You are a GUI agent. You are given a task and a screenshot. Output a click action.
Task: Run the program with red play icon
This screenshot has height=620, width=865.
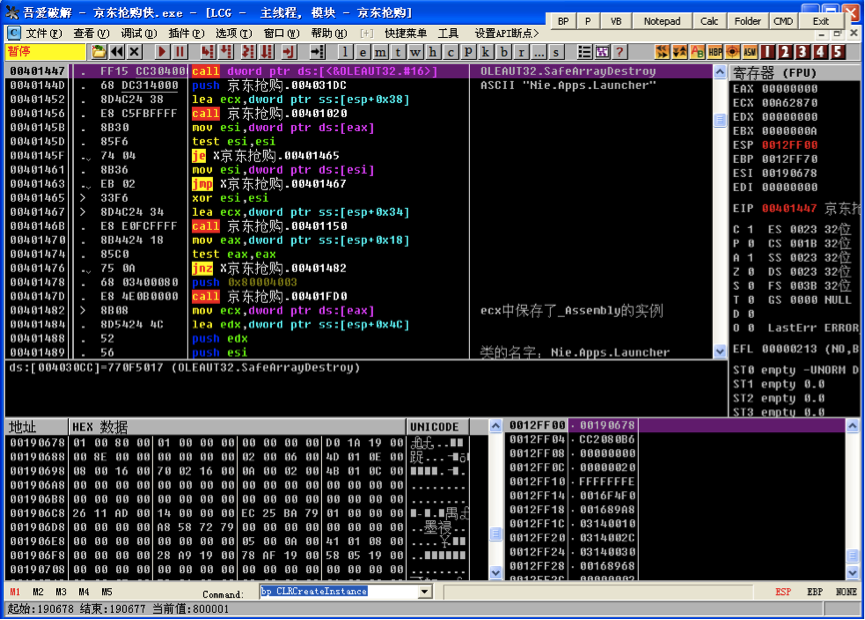click(162, 52)
